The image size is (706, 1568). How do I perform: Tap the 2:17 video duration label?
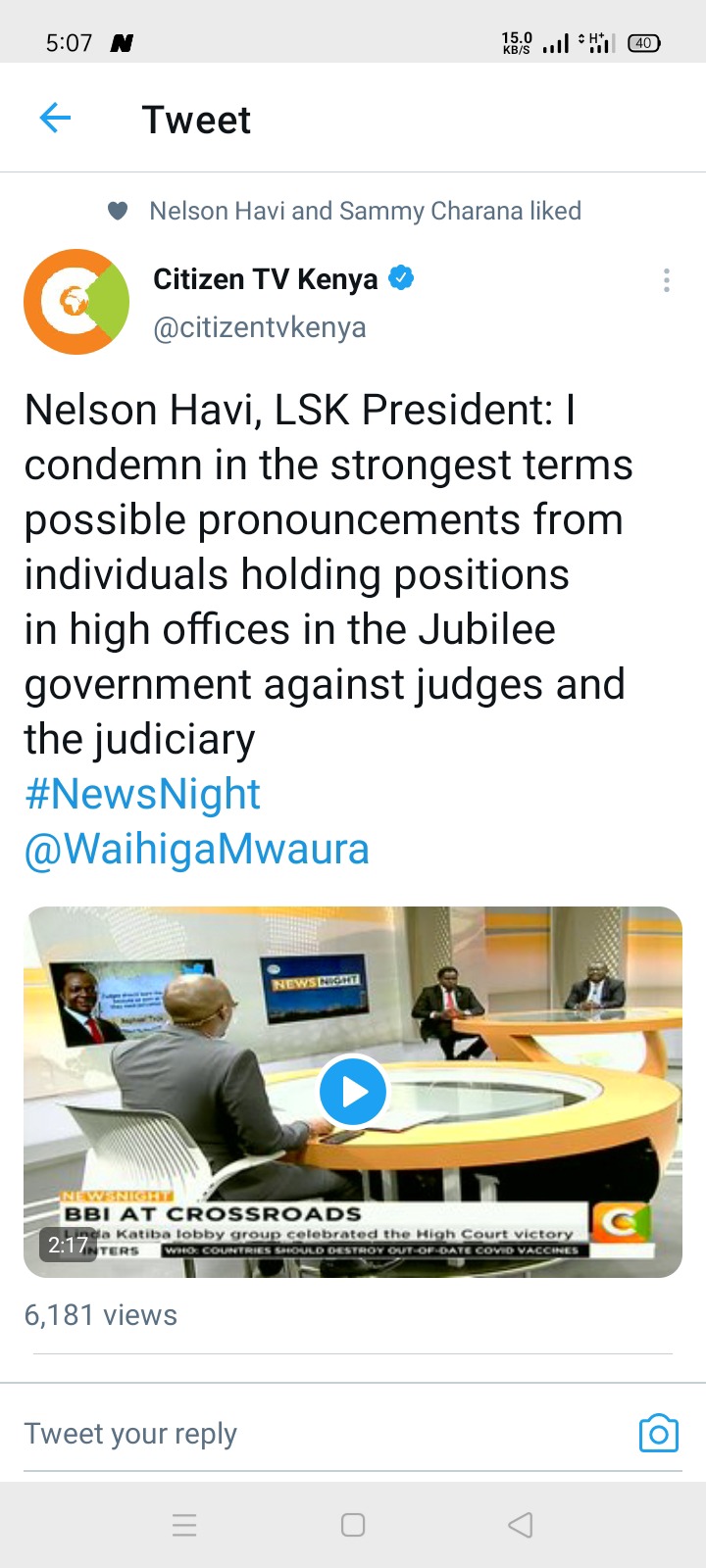(x=69, y=1245)
